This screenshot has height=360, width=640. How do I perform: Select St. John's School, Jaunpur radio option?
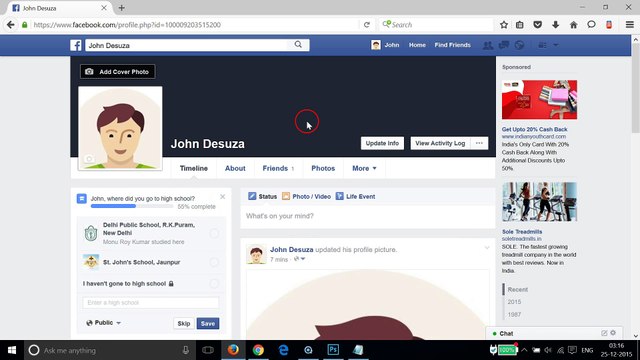(x=214, y=262)
